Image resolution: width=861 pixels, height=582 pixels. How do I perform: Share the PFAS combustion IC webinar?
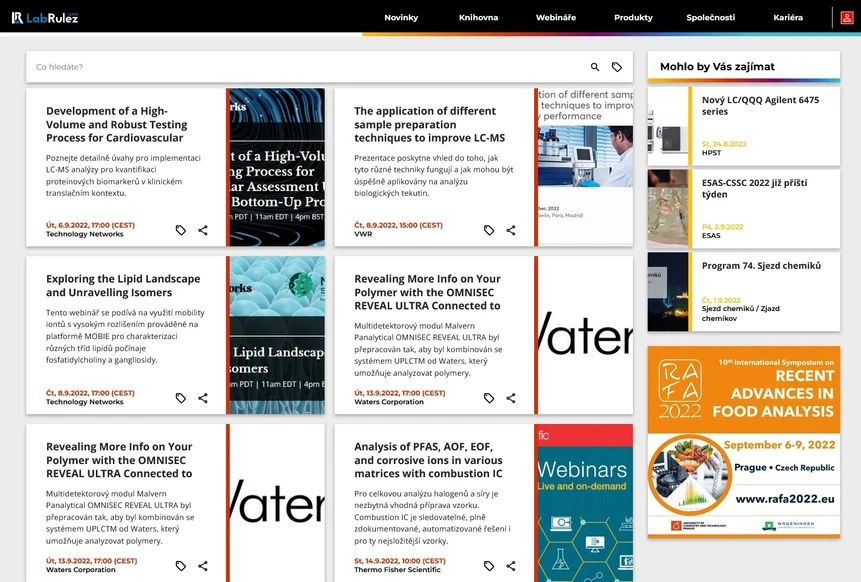511,566
